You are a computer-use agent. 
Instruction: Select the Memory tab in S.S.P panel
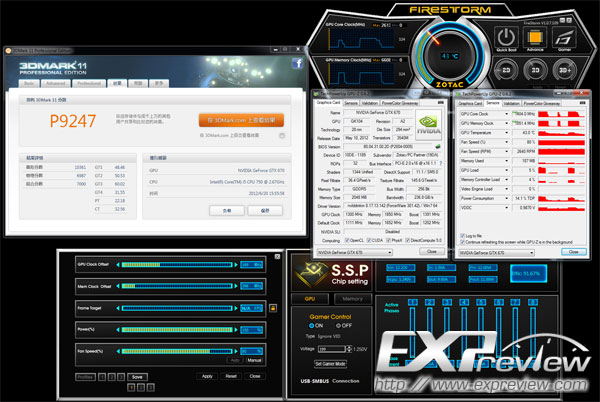point(352,299)
